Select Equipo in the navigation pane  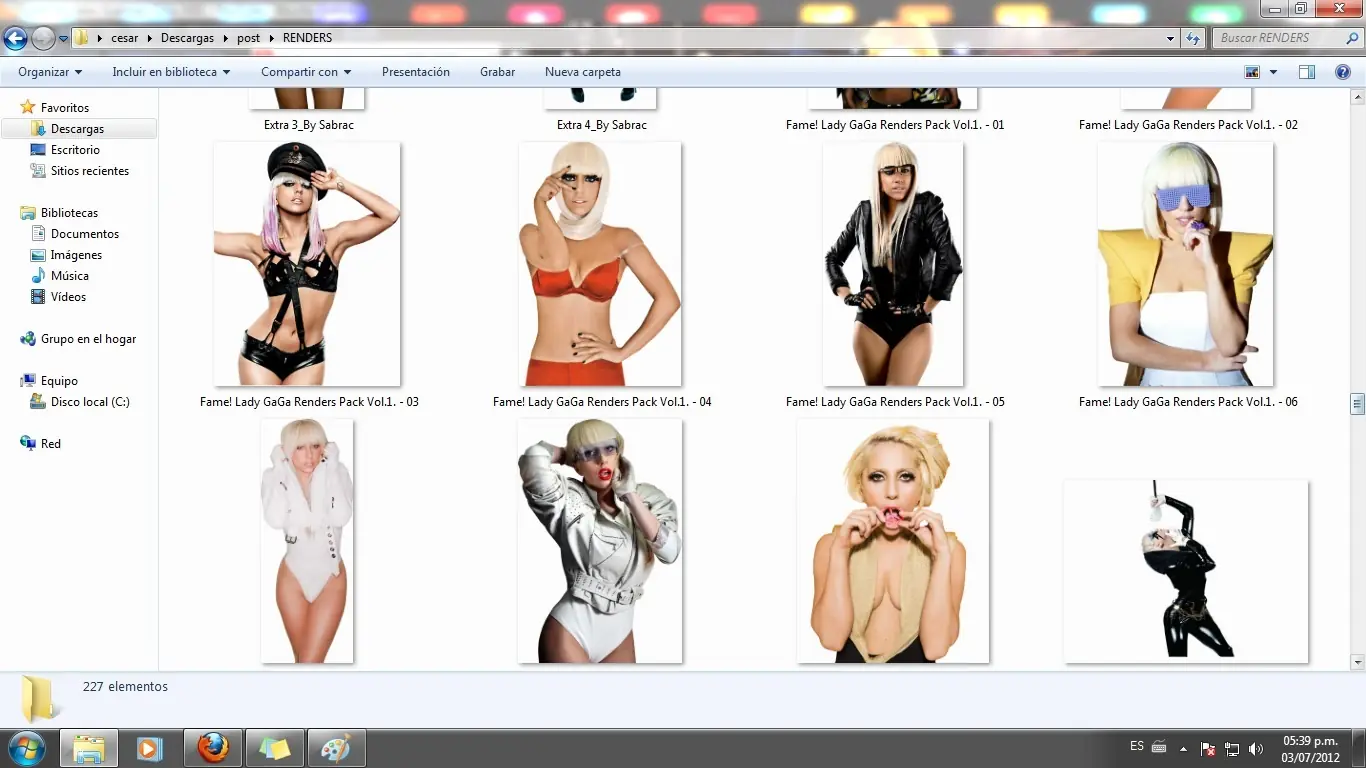coord(59,381)
